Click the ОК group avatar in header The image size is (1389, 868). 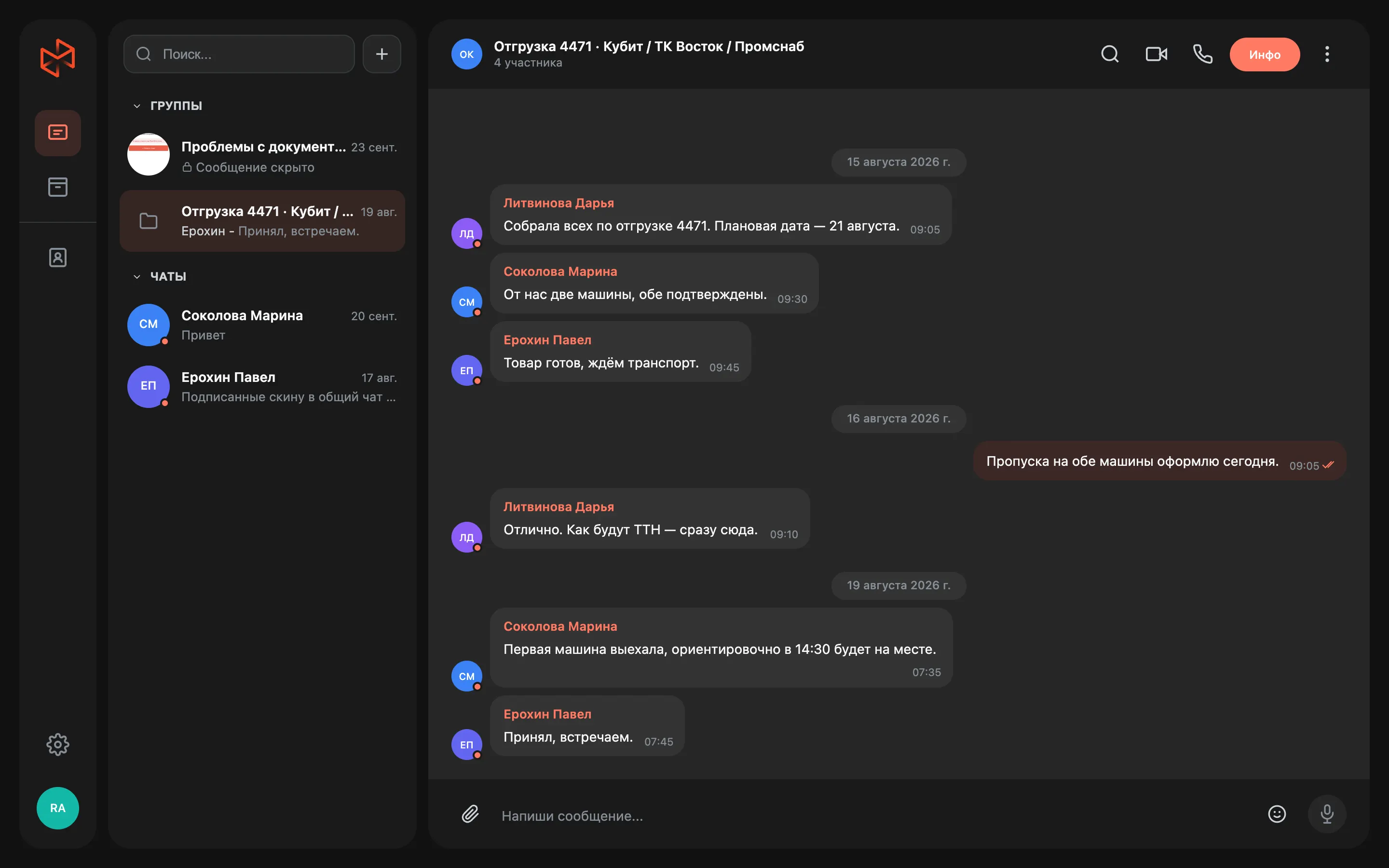click(467, 54)
